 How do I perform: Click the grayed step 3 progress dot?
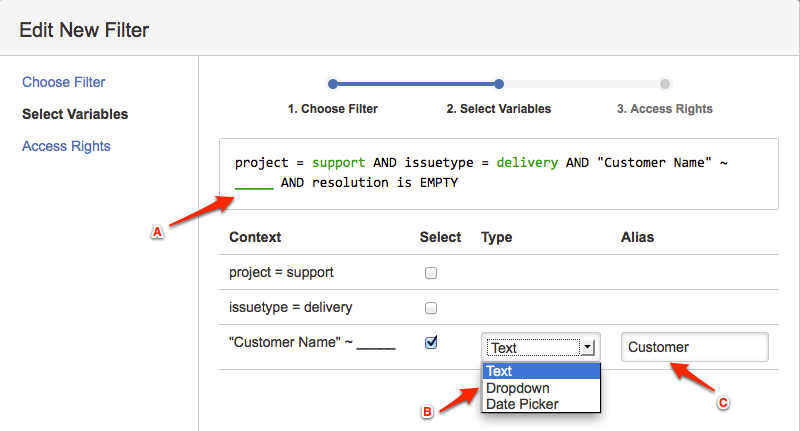click(665, 85)
